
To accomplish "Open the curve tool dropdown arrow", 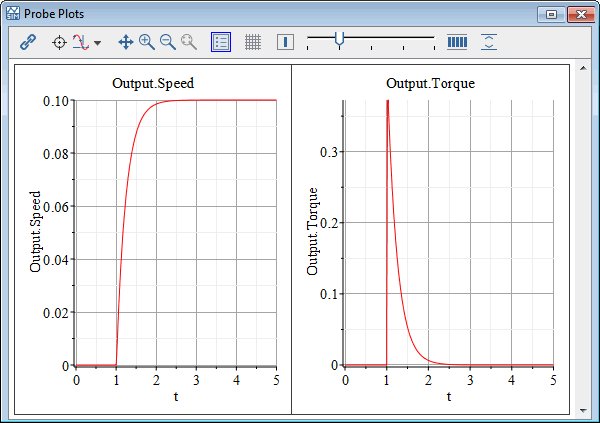I will 97,43.
